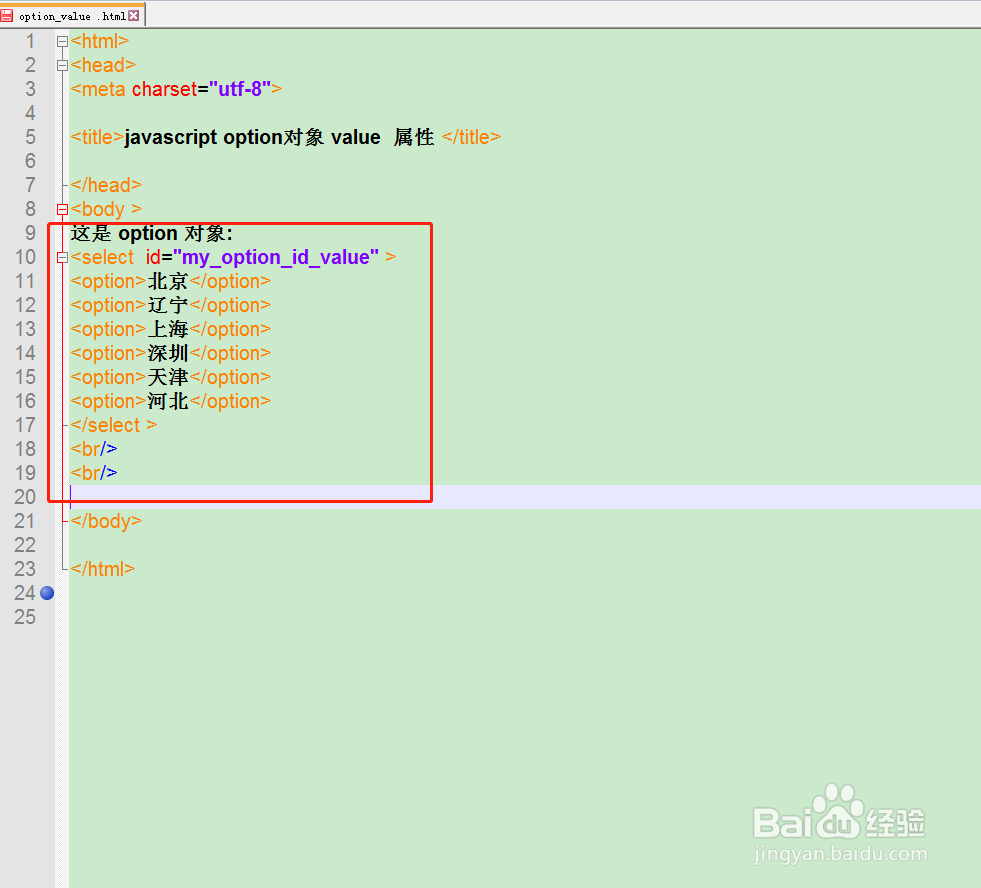Click the closing </body> tag

click(x=106, y=521)
